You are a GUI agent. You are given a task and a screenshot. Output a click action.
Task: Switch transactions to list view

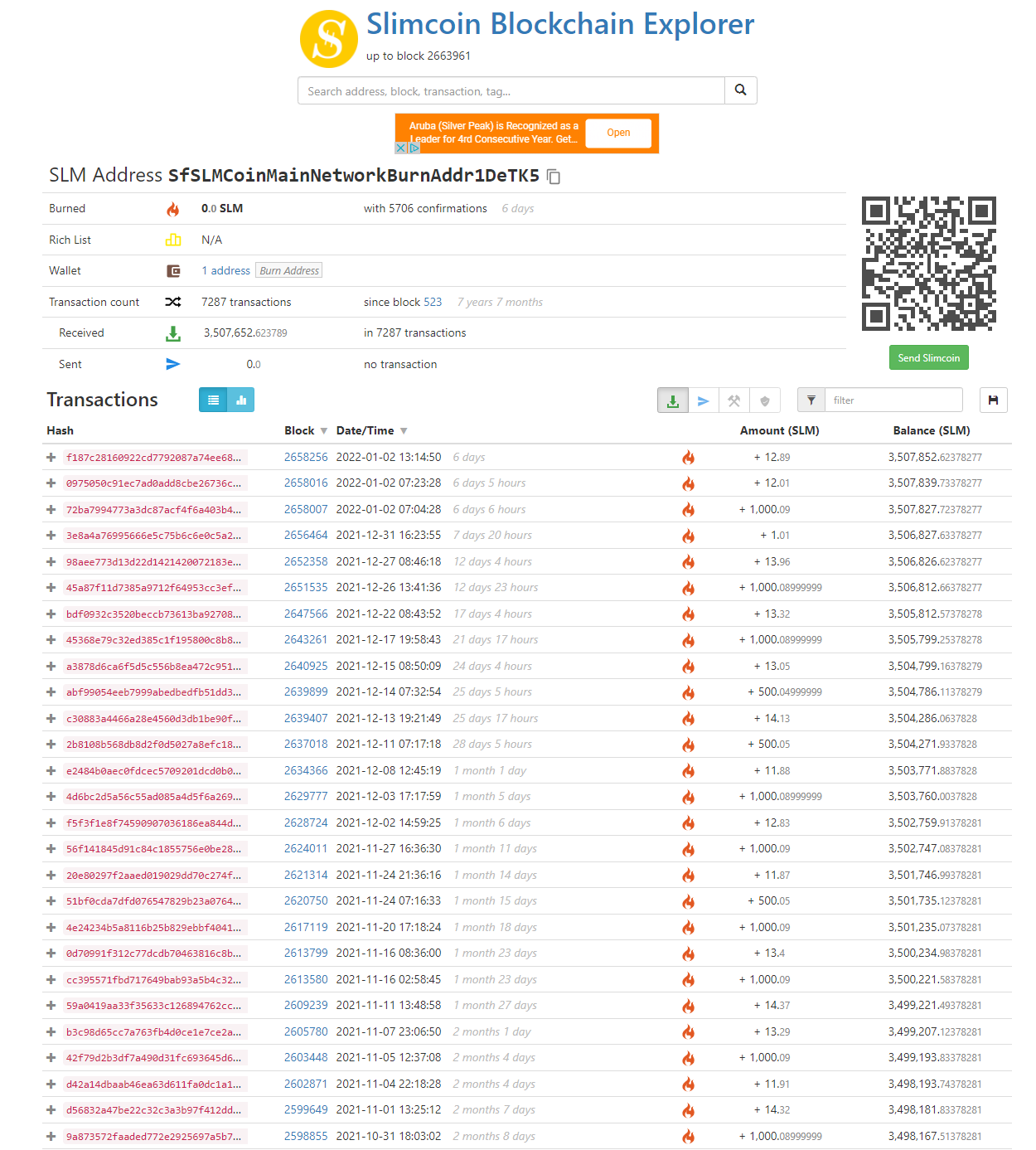(213, 400)
